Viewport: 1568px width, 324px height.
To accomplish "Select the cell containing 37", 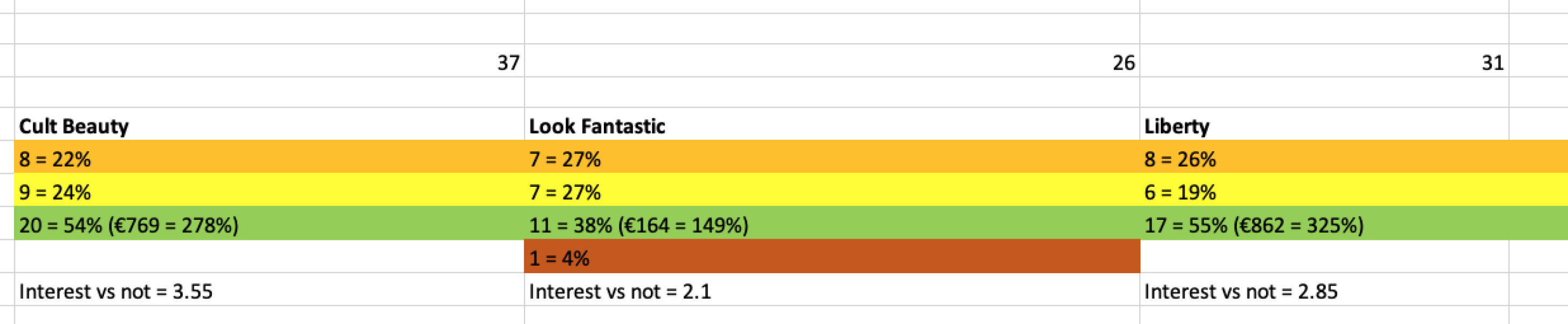I will [x=268, y=62].
